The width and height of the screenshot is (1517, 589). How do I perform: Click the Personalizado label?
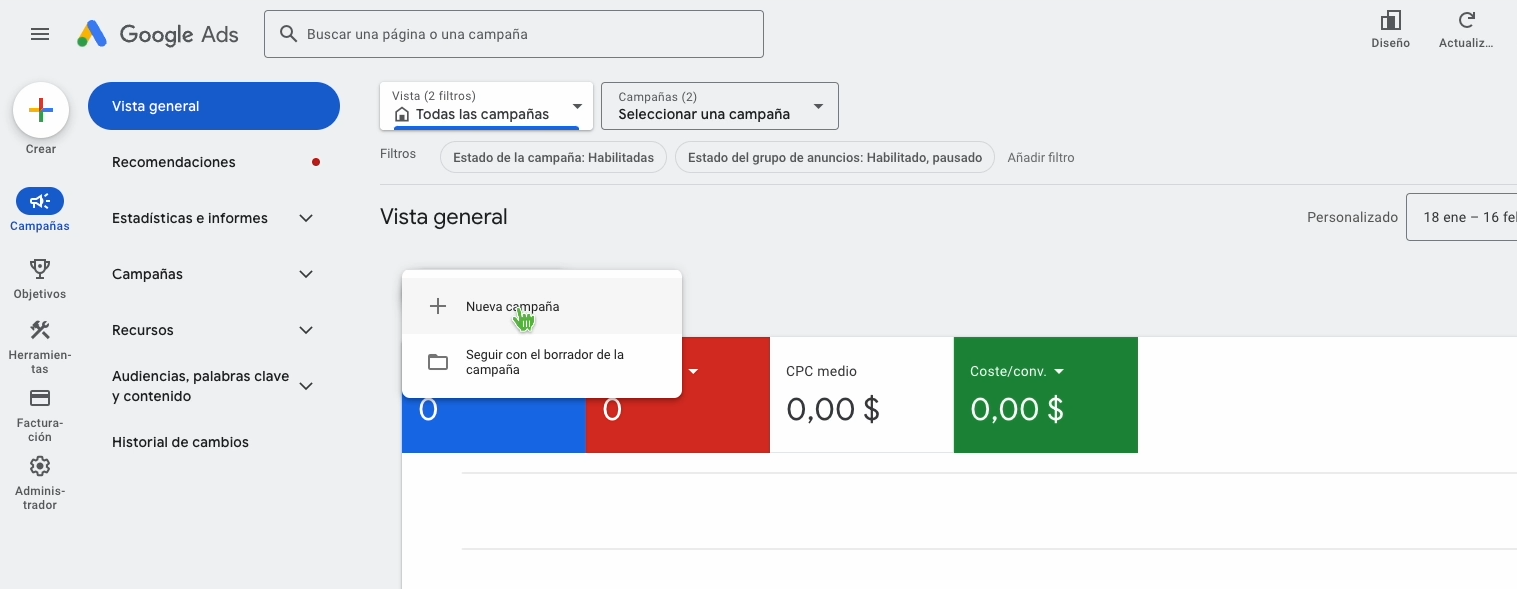(1352, 217)
